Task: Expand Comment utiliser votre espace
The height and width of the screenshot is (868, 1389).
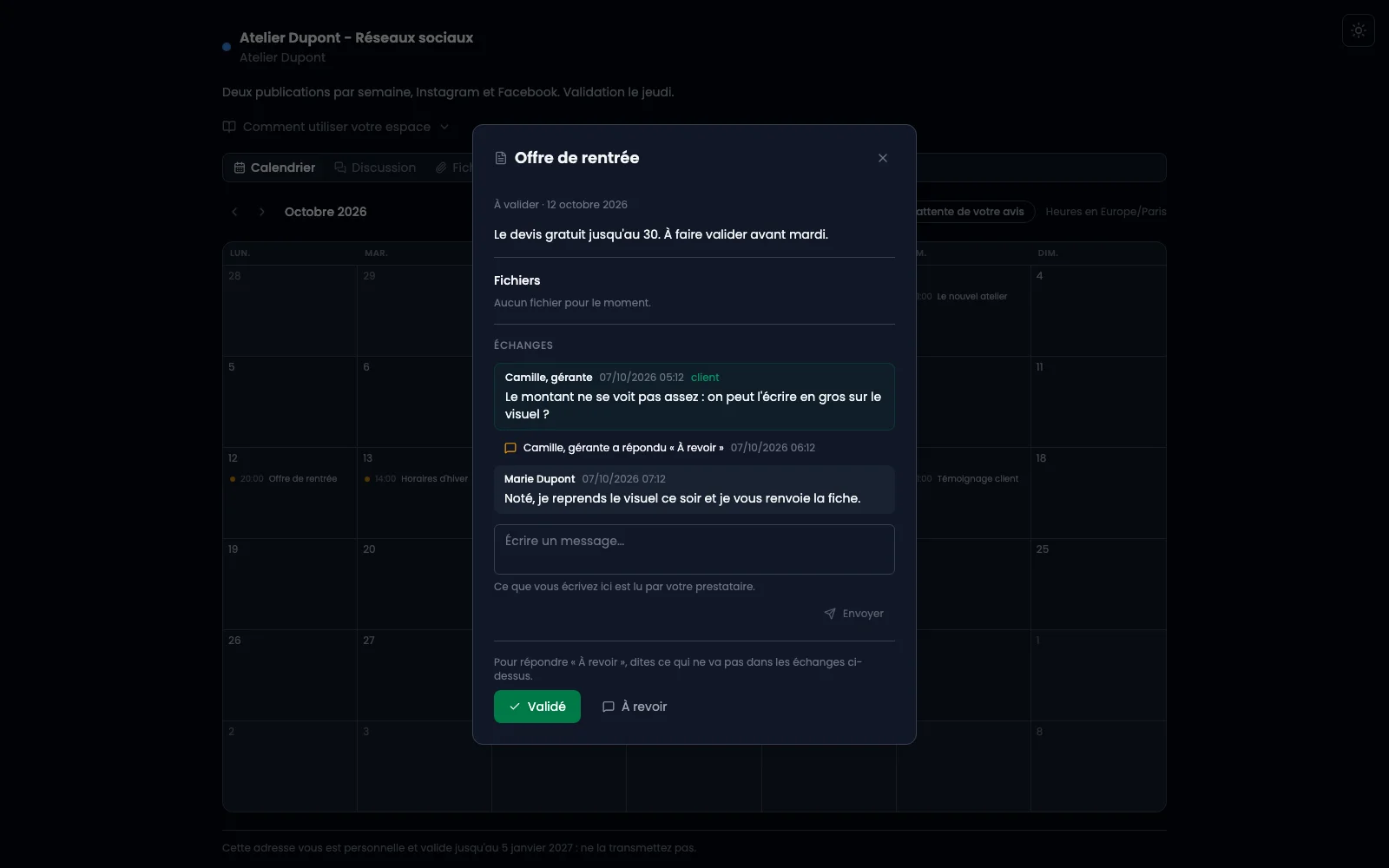Action: click(x=336, y=127)
